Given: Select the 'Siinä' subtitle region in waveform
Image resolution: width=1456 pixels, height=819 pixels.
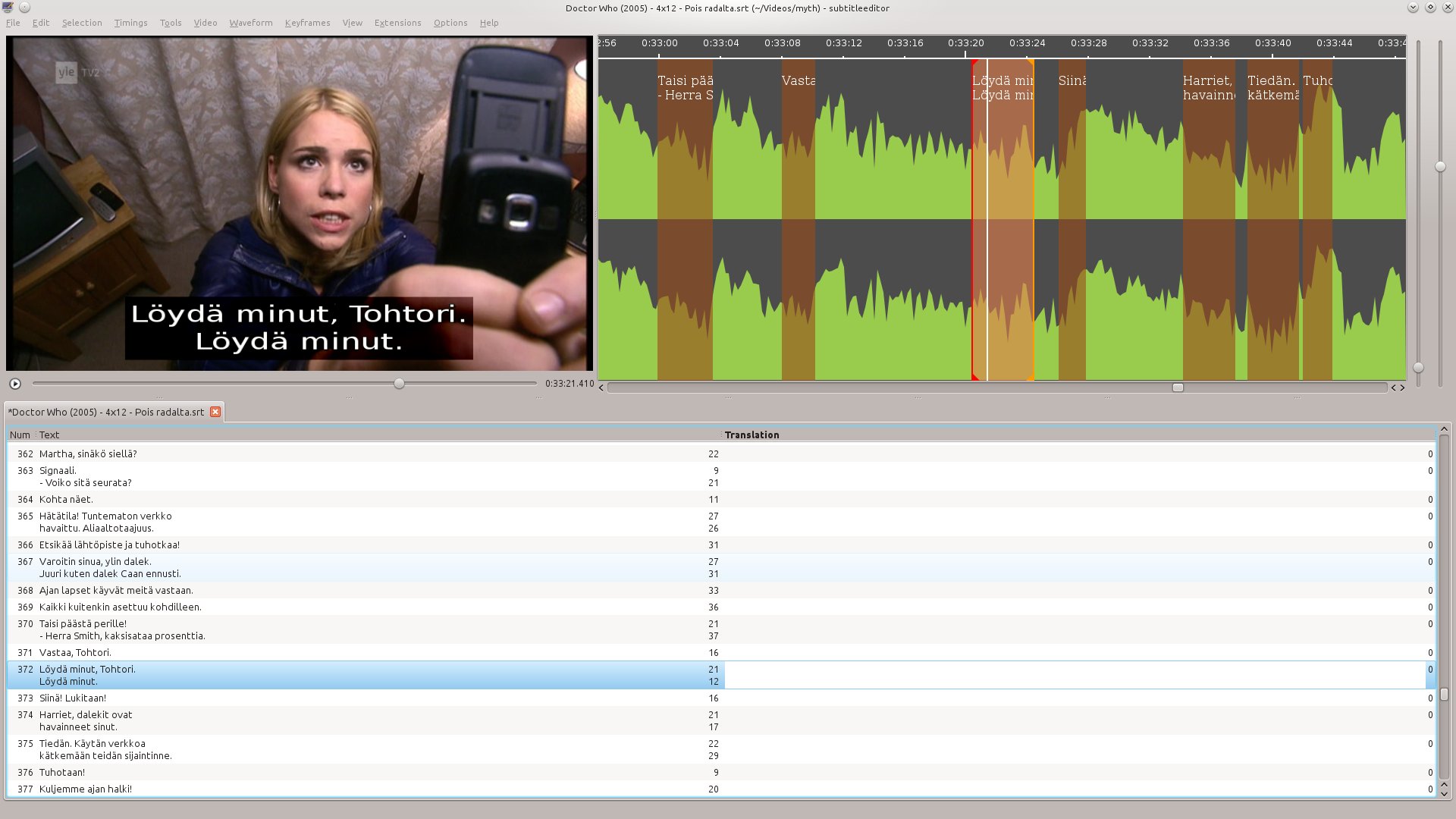Looking at the screenshot, I should click(1072, 220).
